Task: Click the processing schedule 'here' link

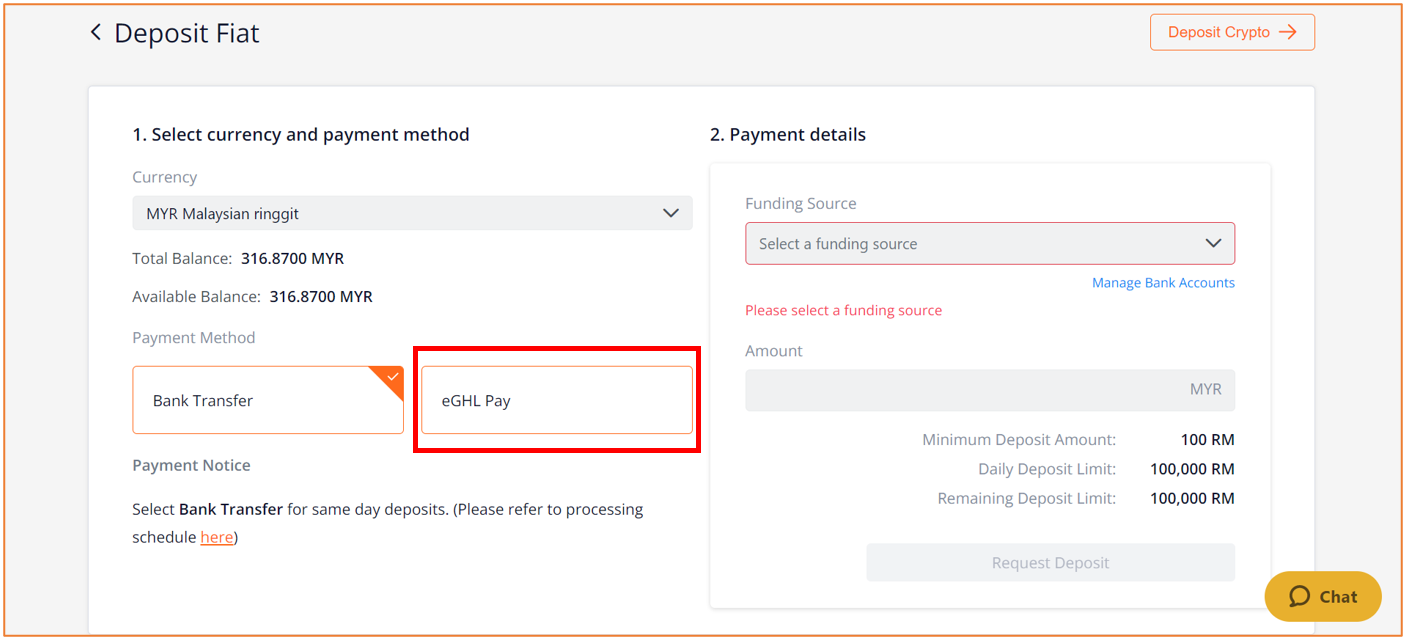Action: click(217, 537)
